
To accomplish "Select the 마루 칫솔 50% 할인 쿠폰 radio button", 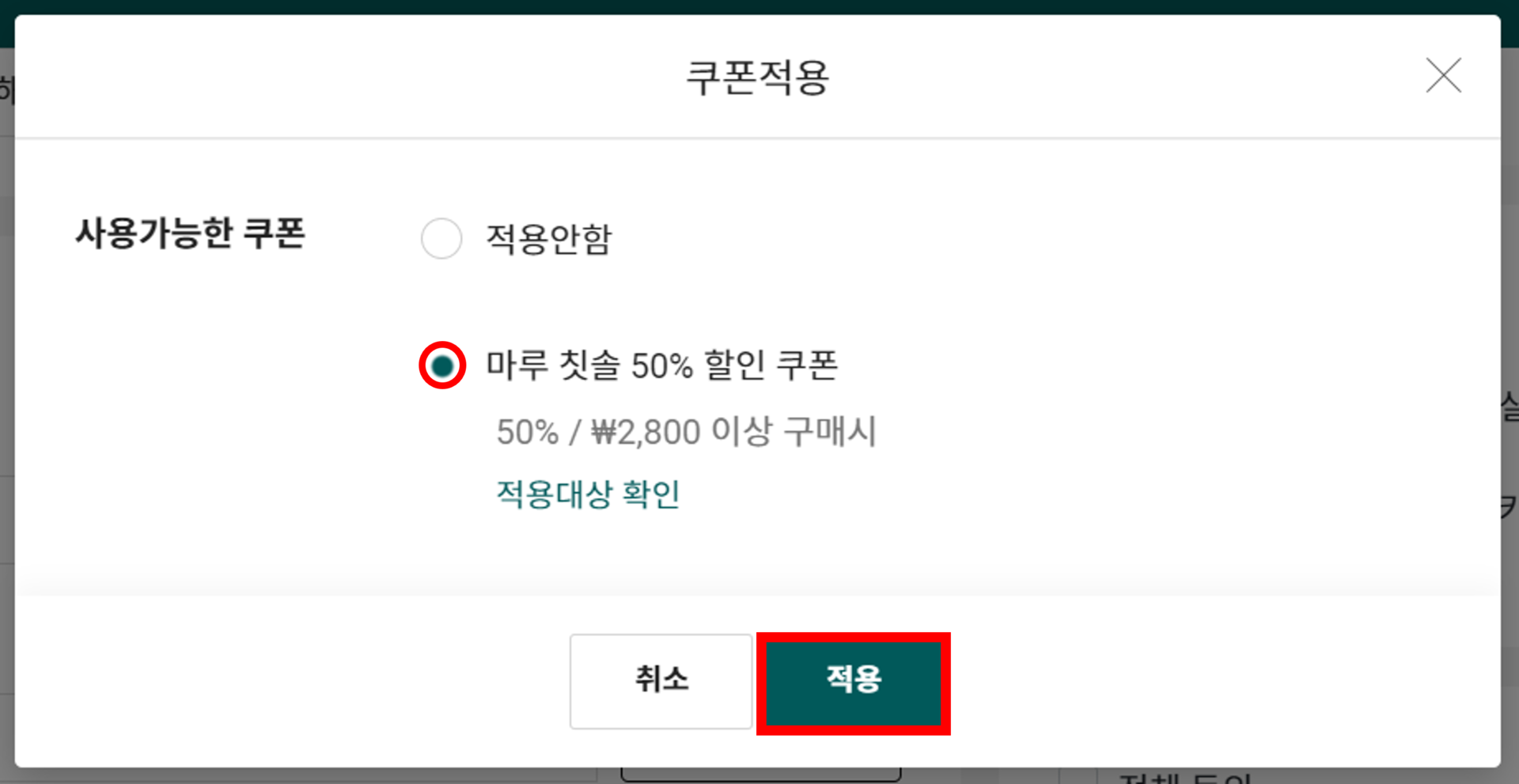I will point(442,365).
